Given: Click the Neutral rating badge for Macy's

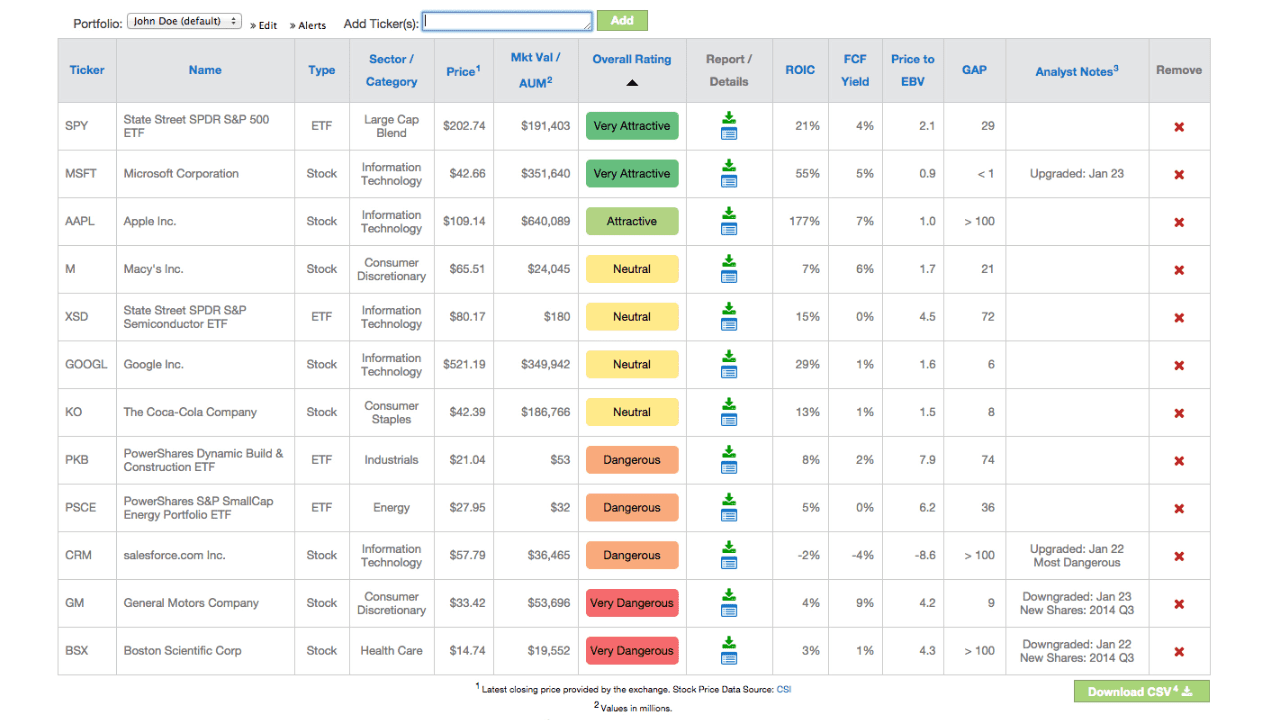Looking at the screenshot, I should point(632,269).
